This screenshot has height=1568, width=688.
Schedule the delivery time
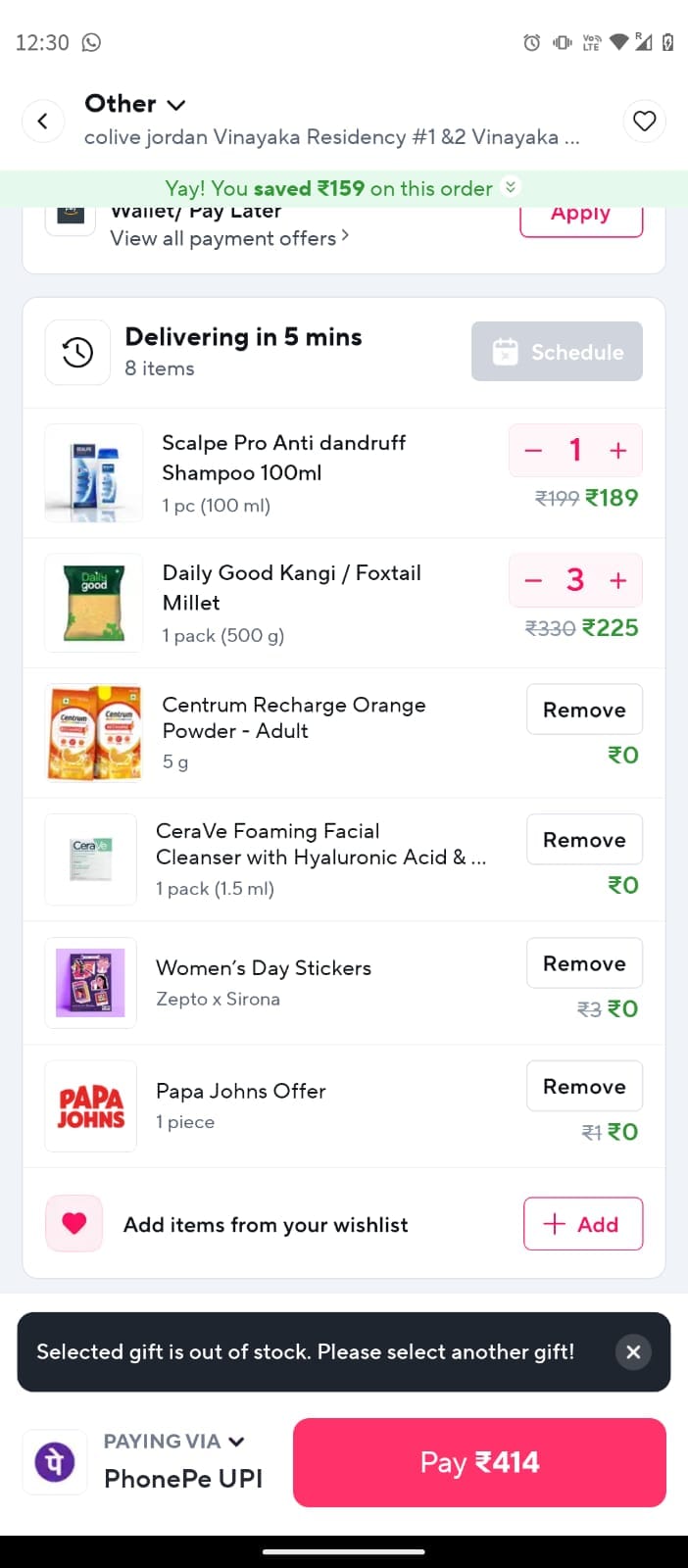(557, 352)
